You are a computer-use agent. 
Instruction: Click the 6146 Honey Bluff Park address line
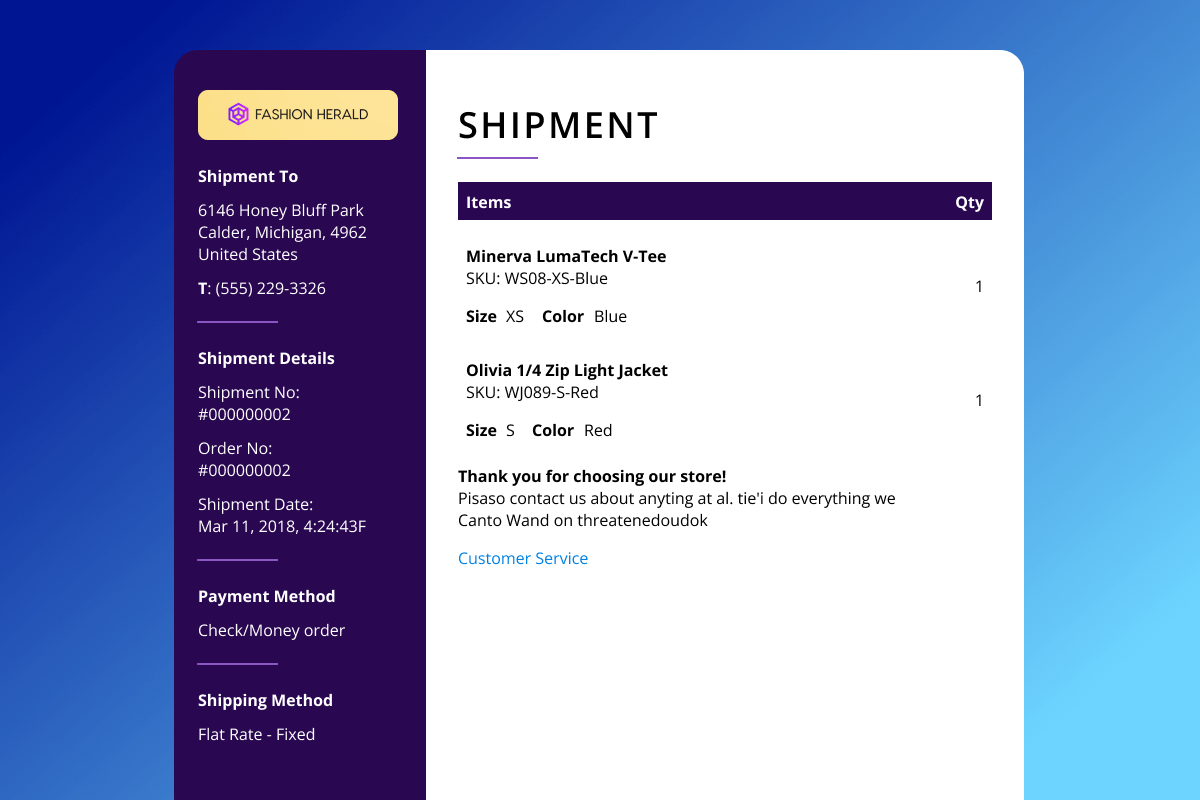click(x=281, y=210)
